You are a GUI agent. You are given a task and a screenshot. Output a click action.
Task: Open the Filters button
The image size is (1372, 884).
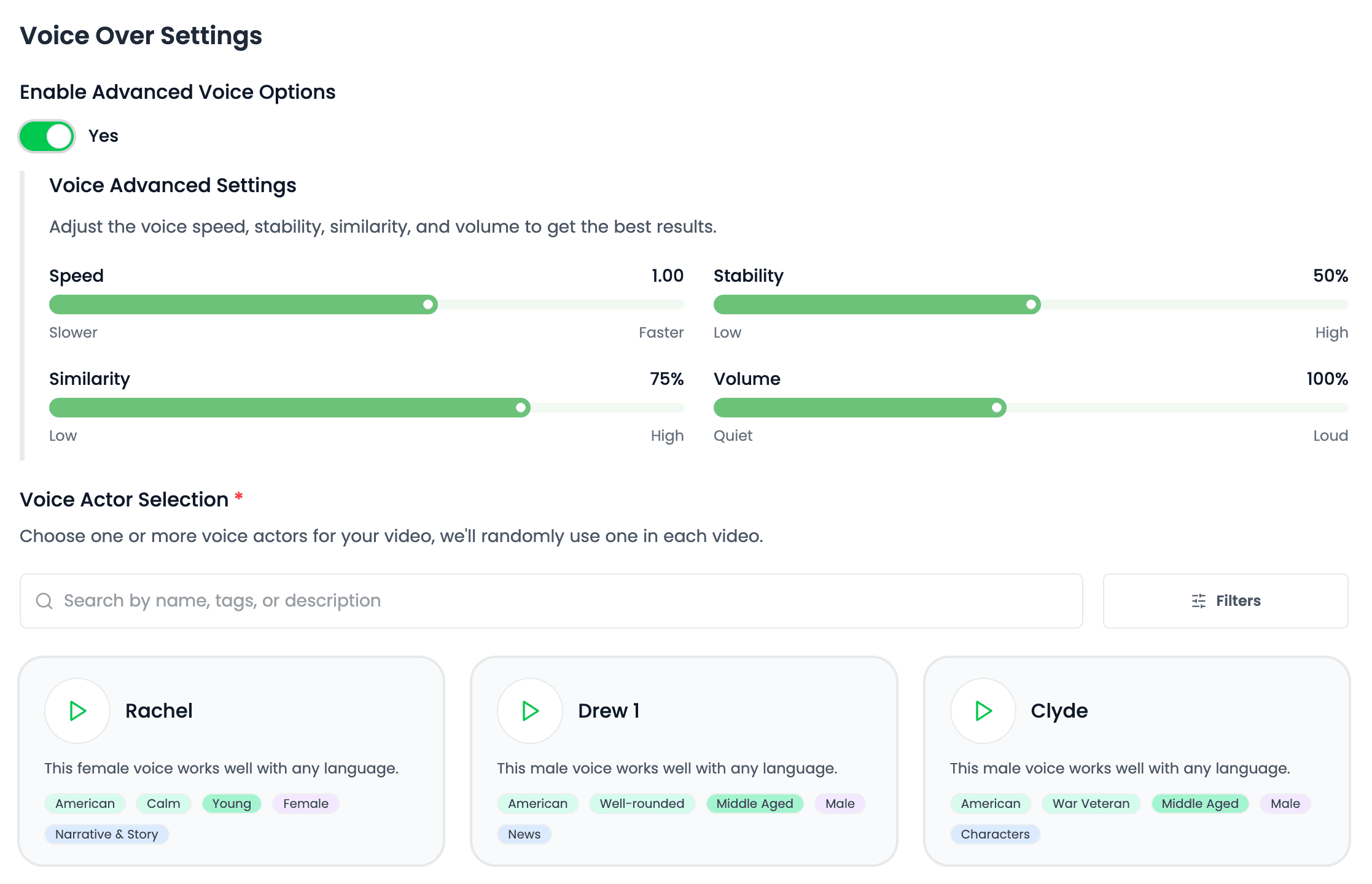click(x=1225, y=601)
